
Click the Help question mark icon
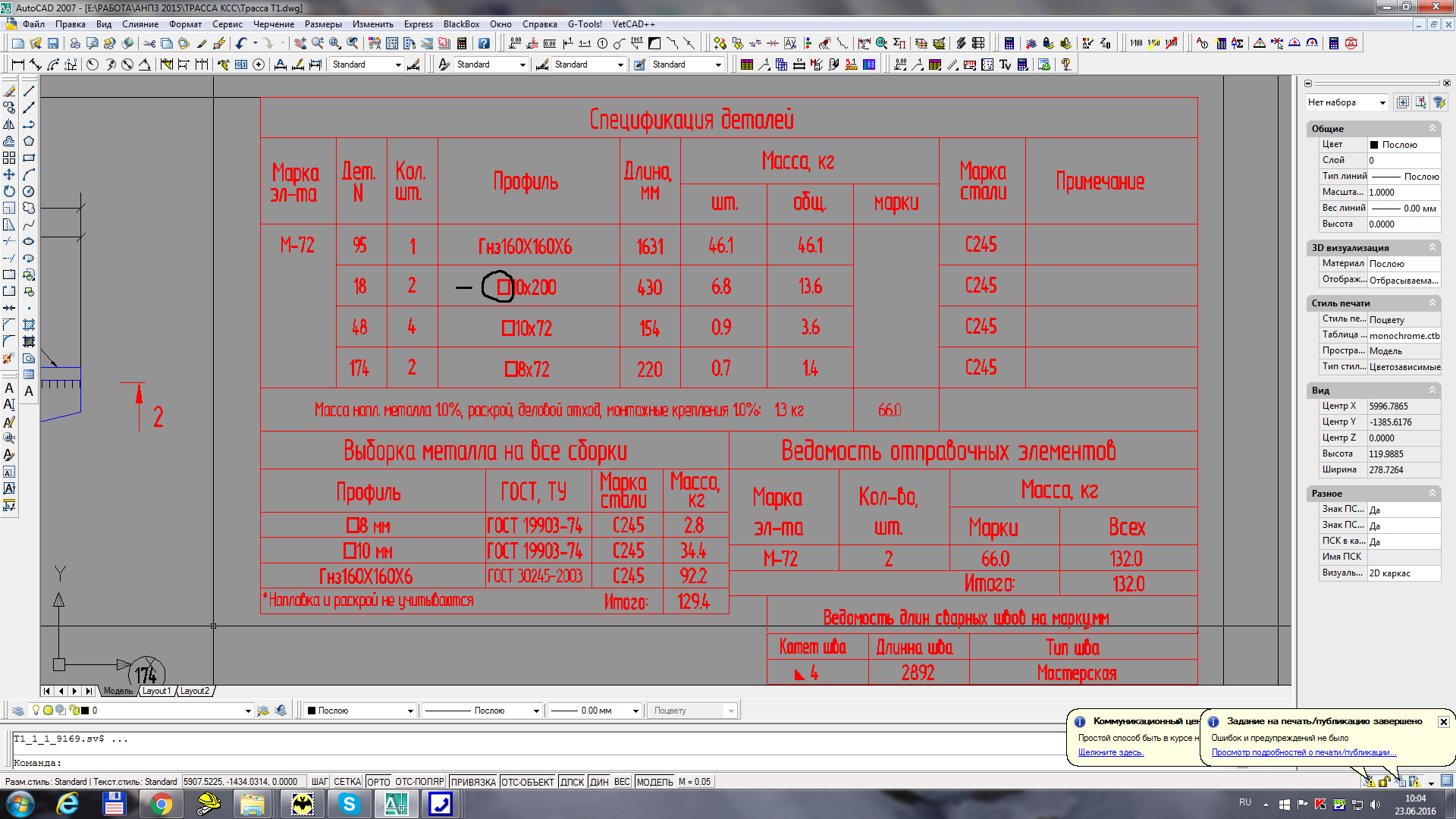(x=484, y=43)
